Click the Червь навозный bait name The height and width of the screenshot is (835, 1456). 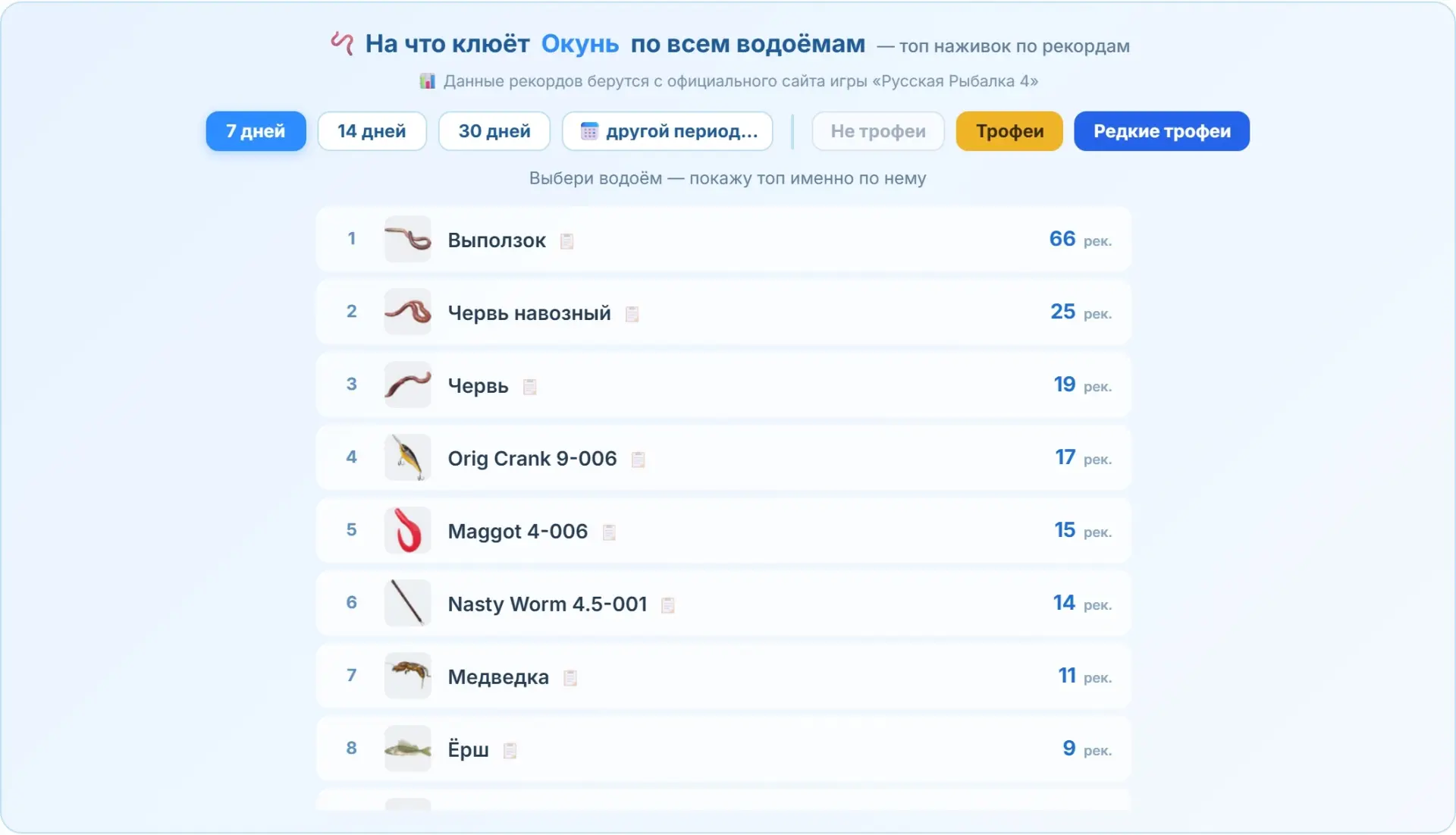tap(529, 313)
